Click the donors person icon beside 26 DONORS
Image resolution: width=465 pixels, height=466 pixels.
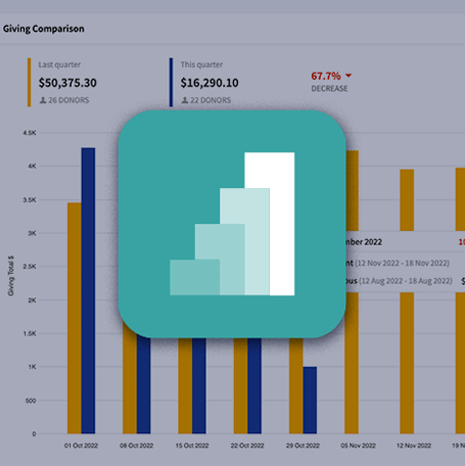point(43,100)
